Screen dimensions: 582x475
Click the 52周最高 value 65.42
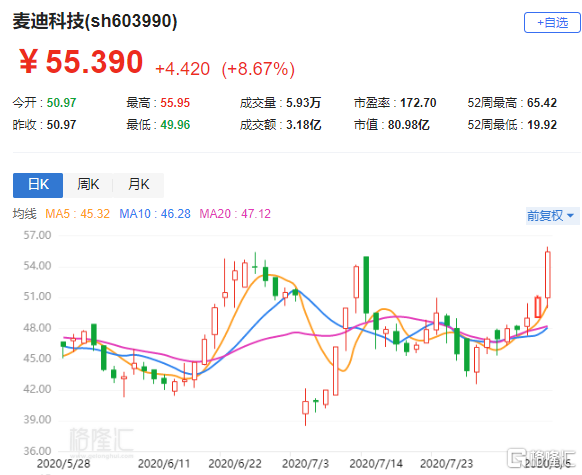pos(542,103)
